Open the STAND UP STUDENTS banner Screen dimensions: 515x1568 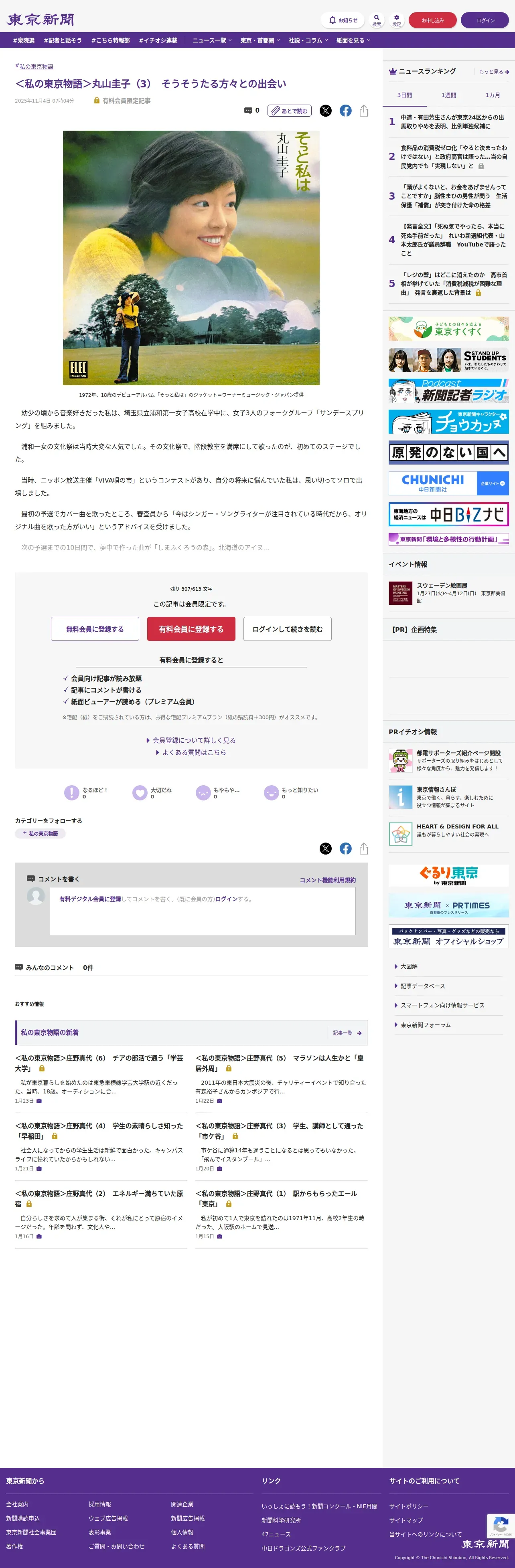pyautogui.click(x=448, y=360)
